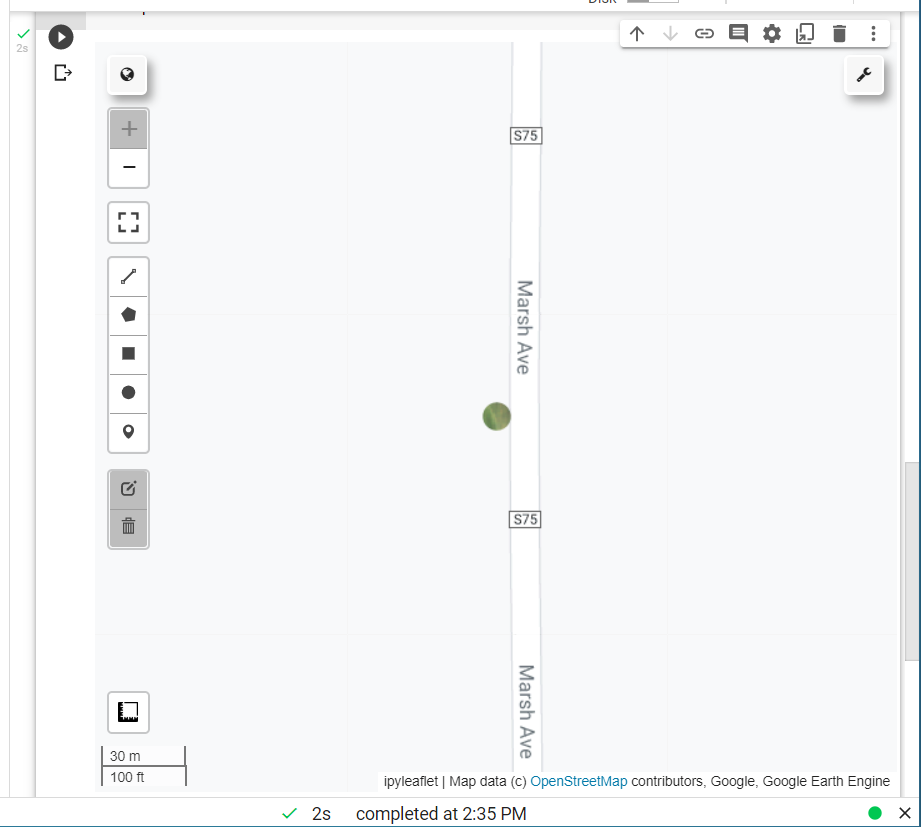Click the notebook vertical scrollbar

click(911, 561)
